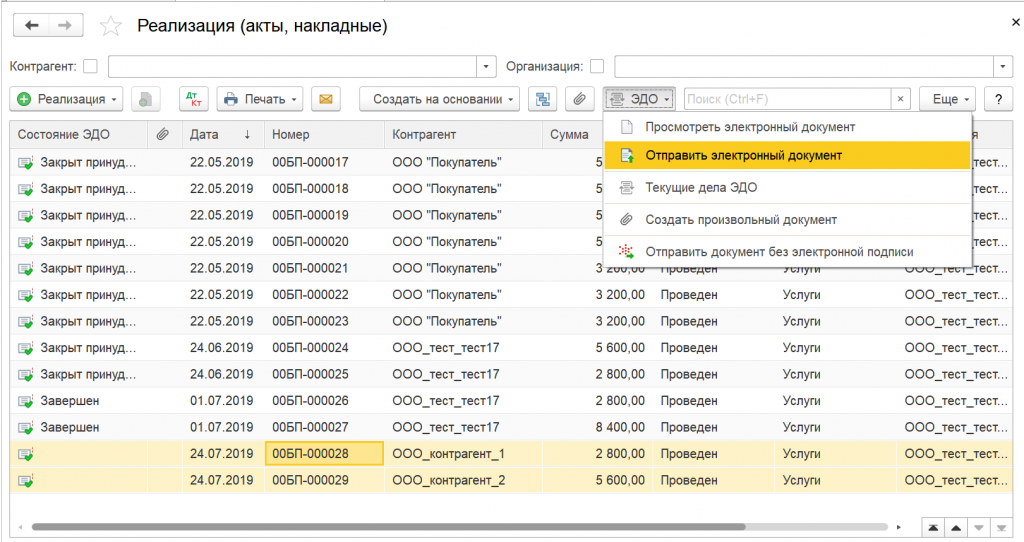Screen dimensions: 1024x542
Task: Click the horizontal scrollbar thumb
Action: 389,527
